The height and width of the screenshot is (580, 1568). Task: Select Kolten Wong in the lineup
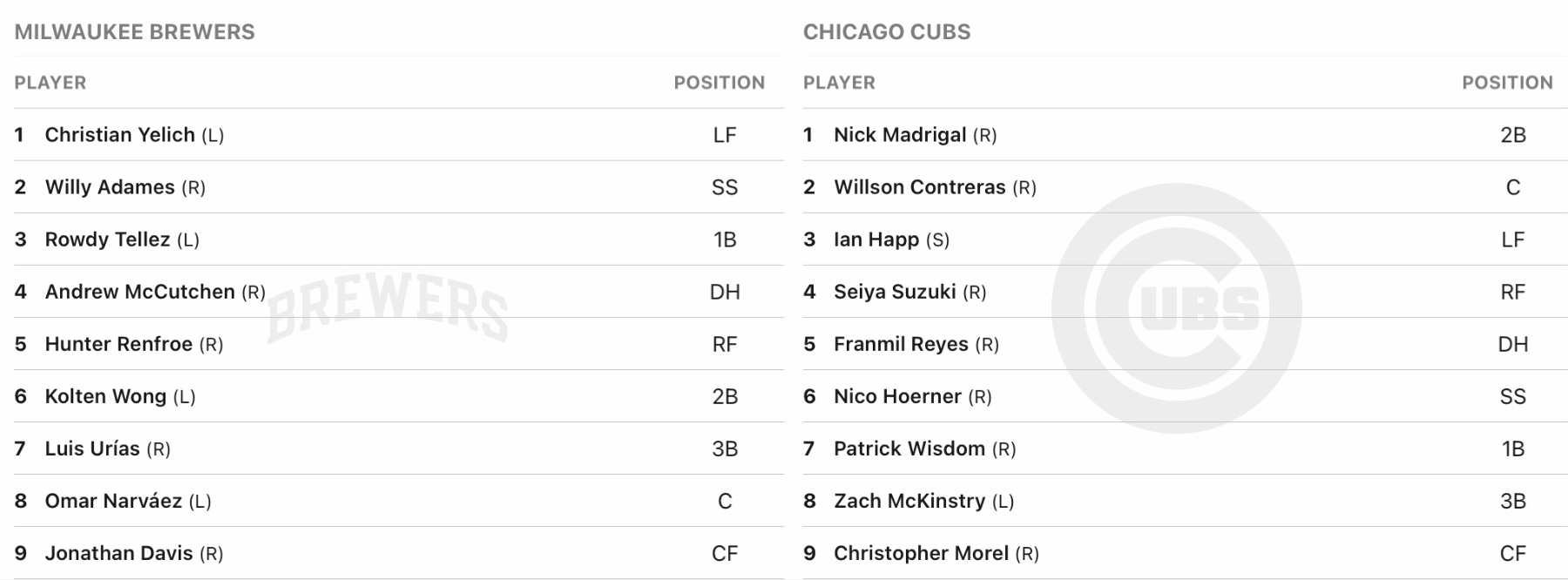coord(105,396)
